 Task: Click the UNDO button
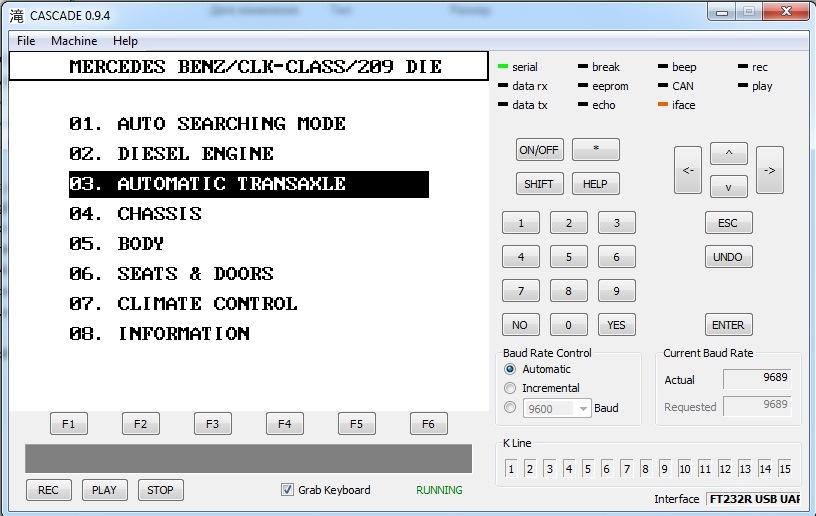pos(729,257)
